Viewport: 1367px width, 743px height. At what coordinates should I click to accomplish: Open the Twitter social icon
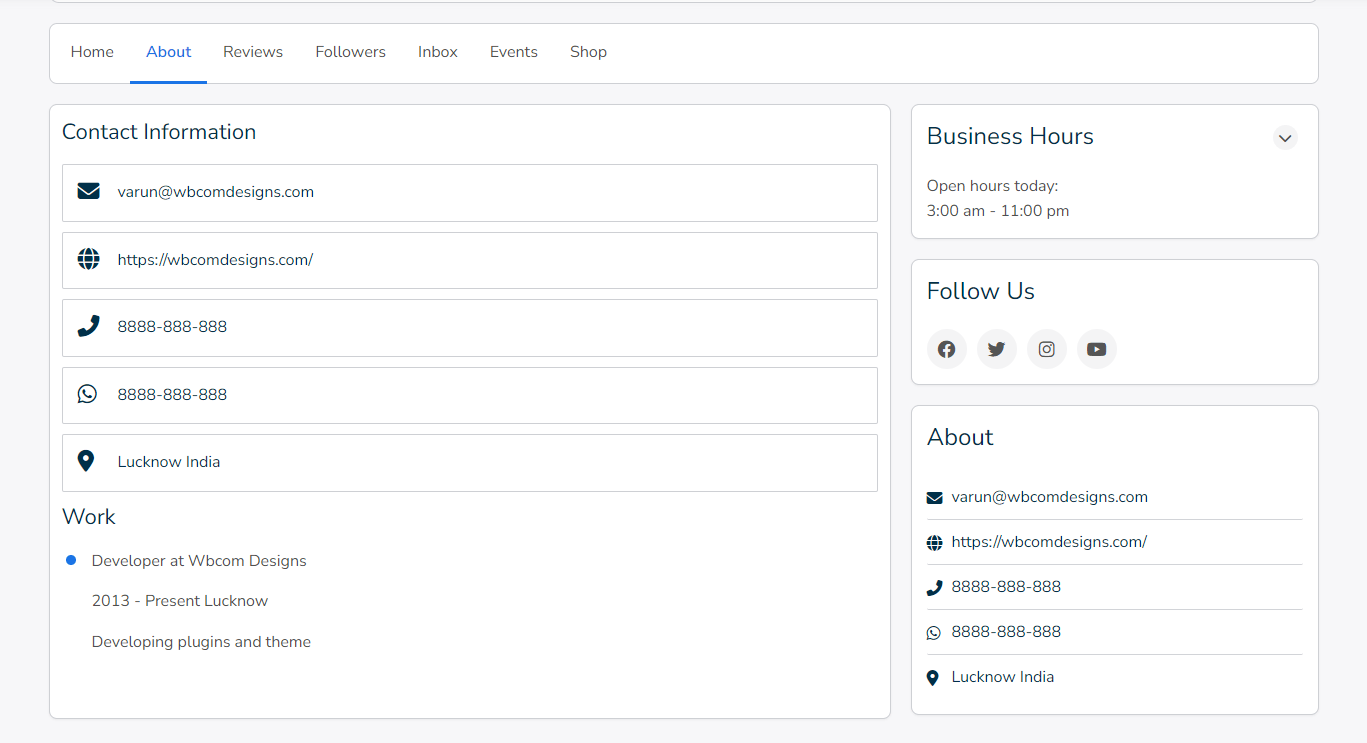tap(996, 349)
